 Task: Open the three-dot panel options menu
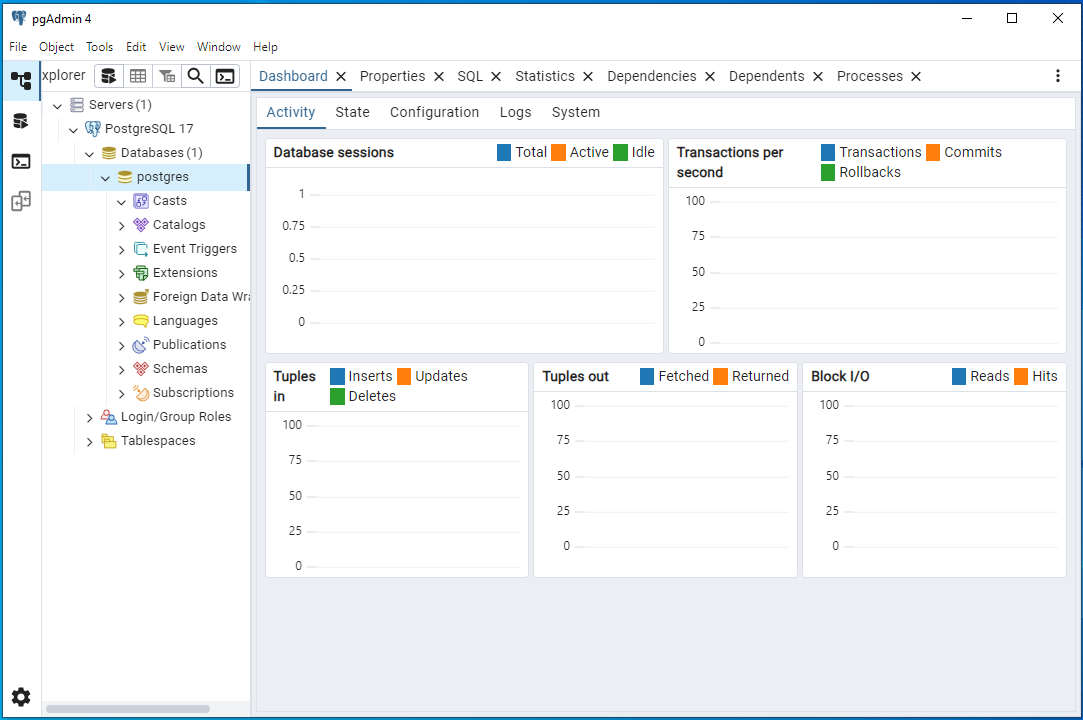tap(1058, 76)
